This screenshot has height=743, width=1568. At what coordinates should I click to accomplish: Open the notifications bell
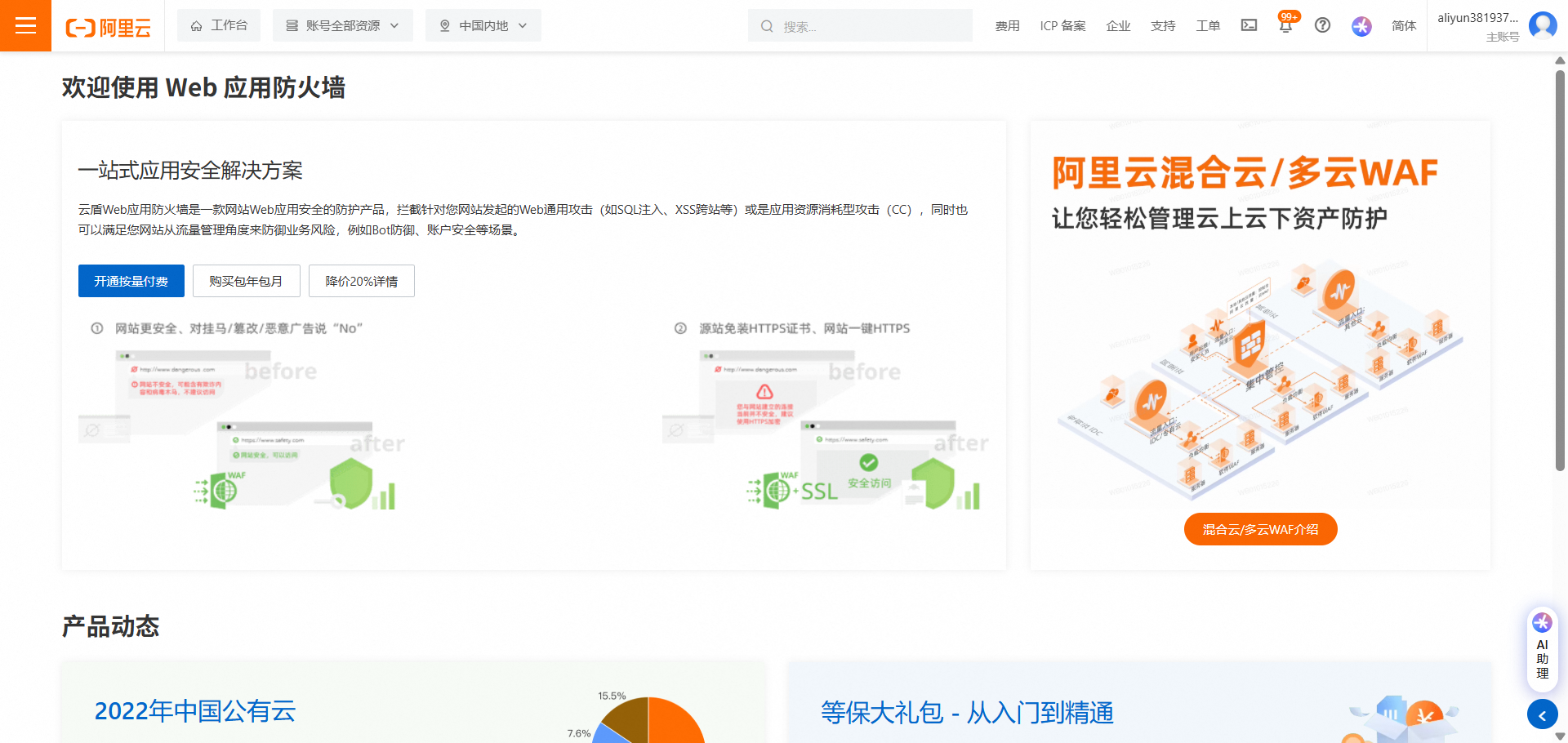1286,24
